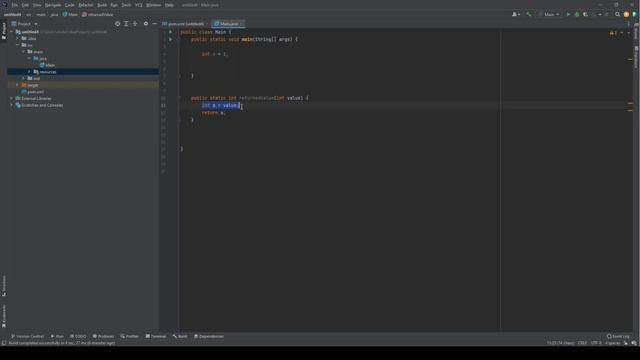Open the Edit menu

click(25, 5)
